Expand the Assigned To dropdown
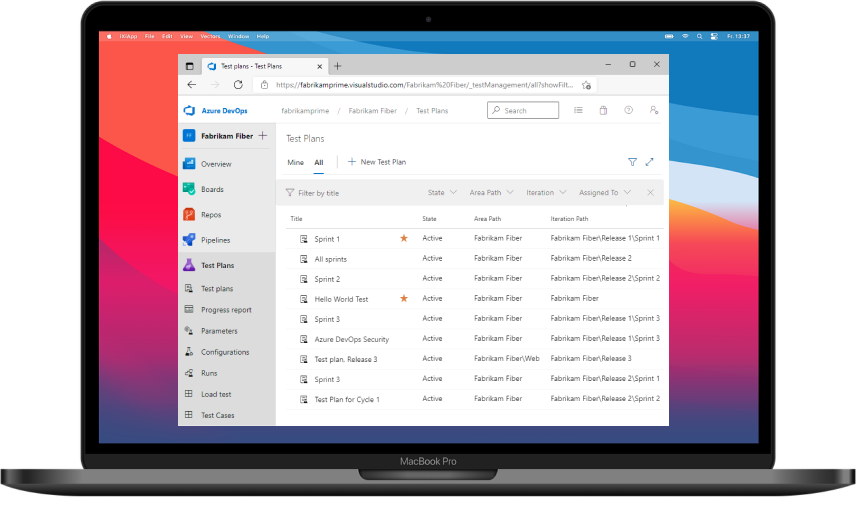 605,192
